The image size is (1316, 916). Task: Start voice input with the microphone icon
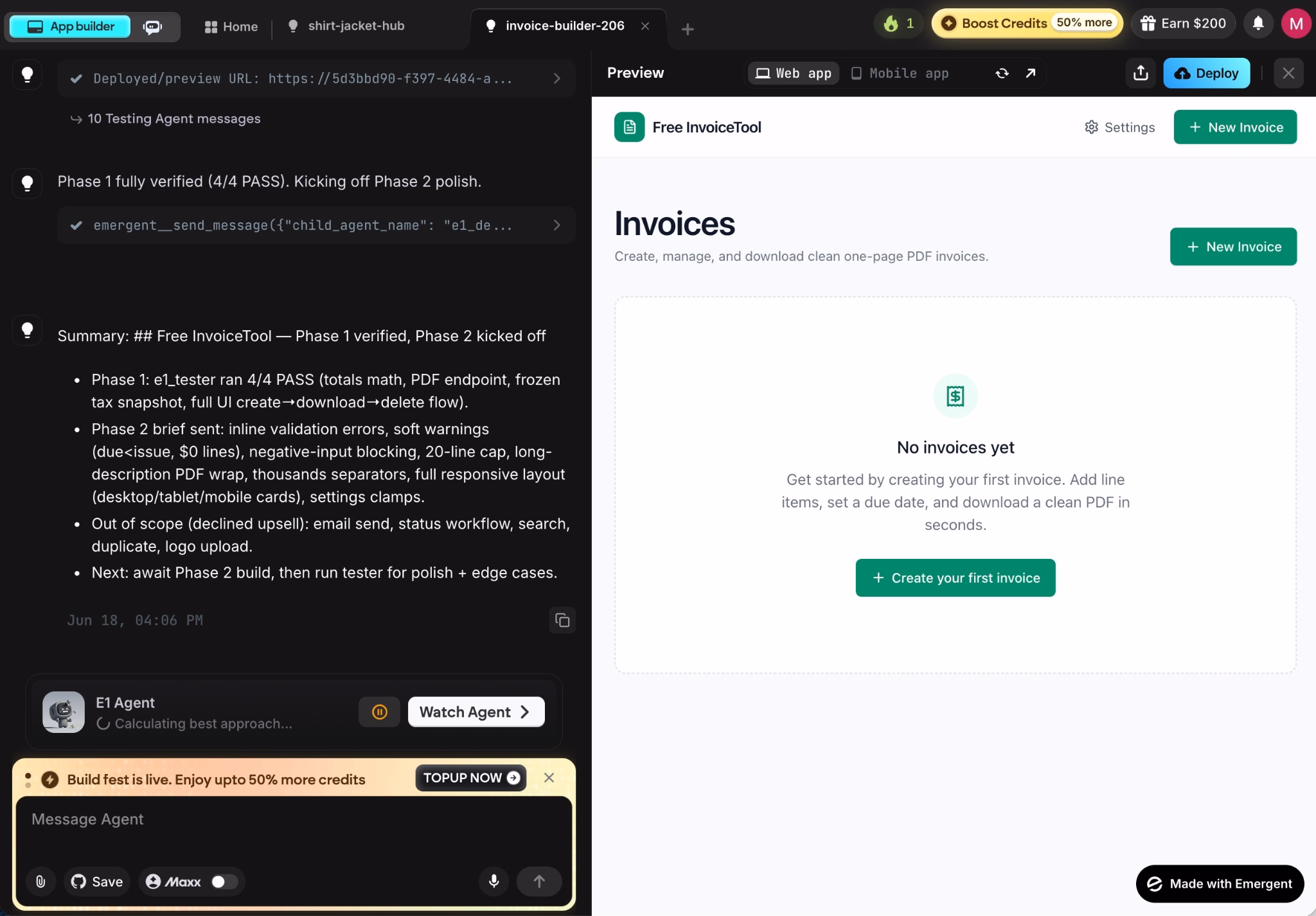[493, 881]
